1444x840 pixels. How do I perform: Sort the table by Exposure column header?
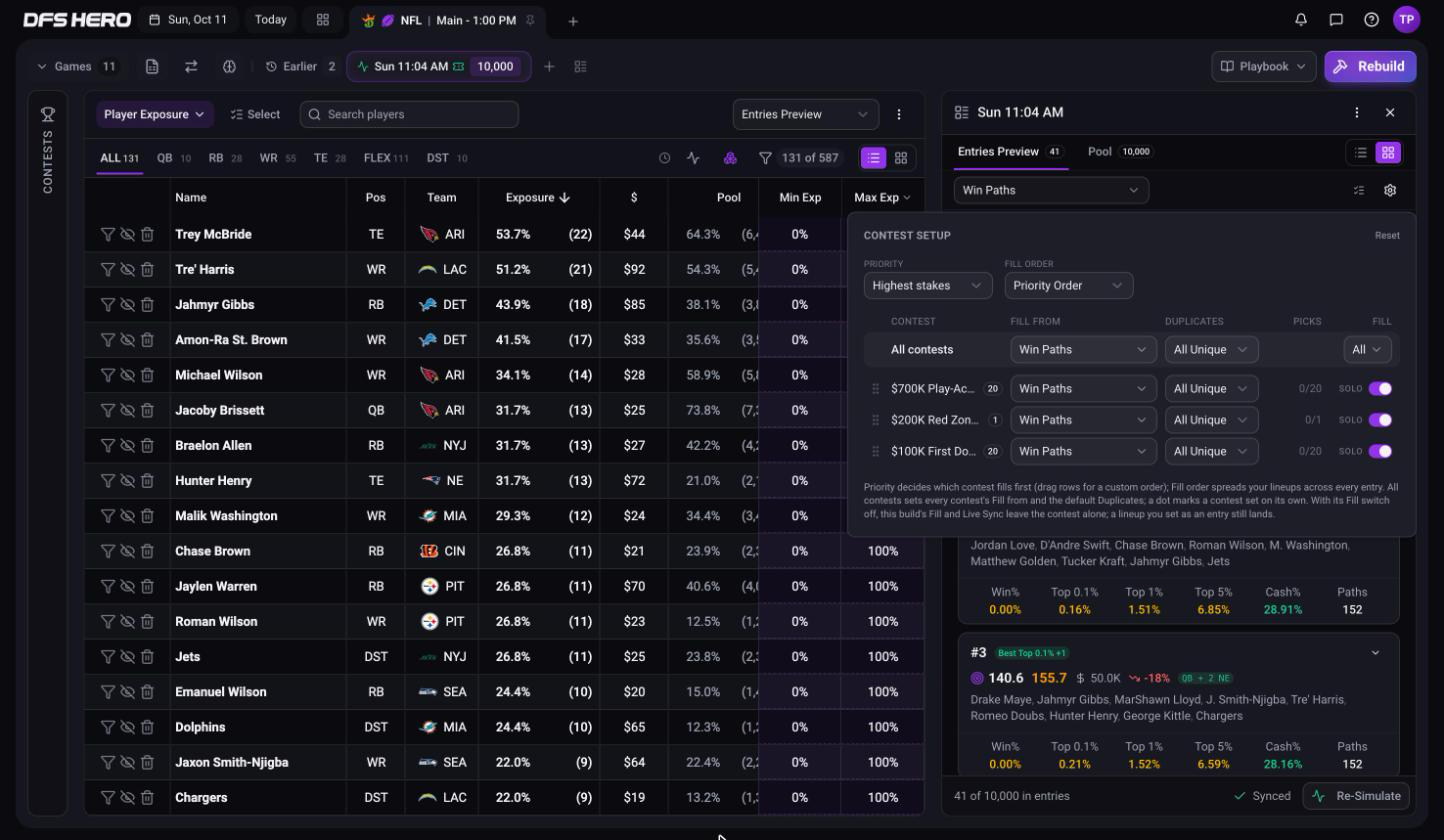[x=538, y=197]
